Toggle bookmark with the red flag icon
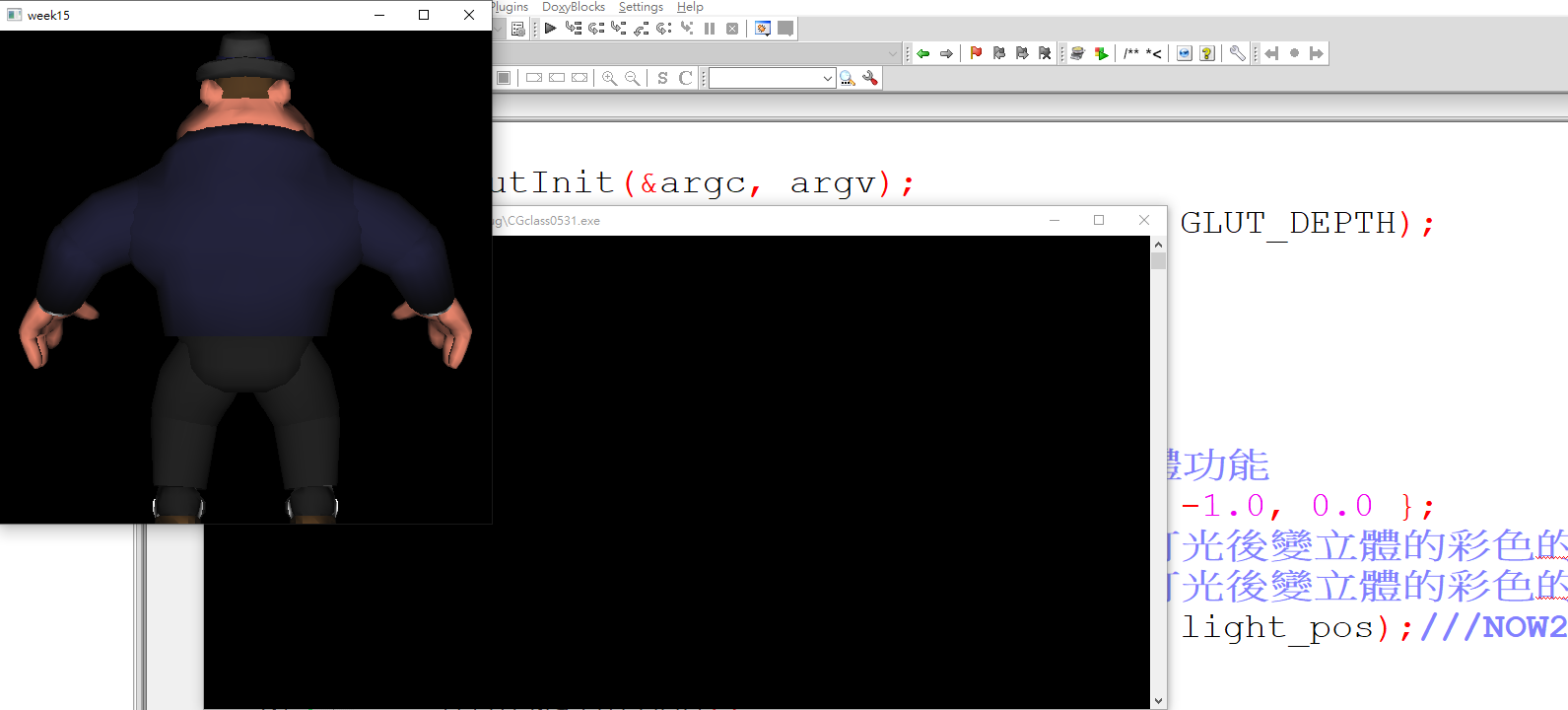This screenshot has height=710, width=1568. 976,53
